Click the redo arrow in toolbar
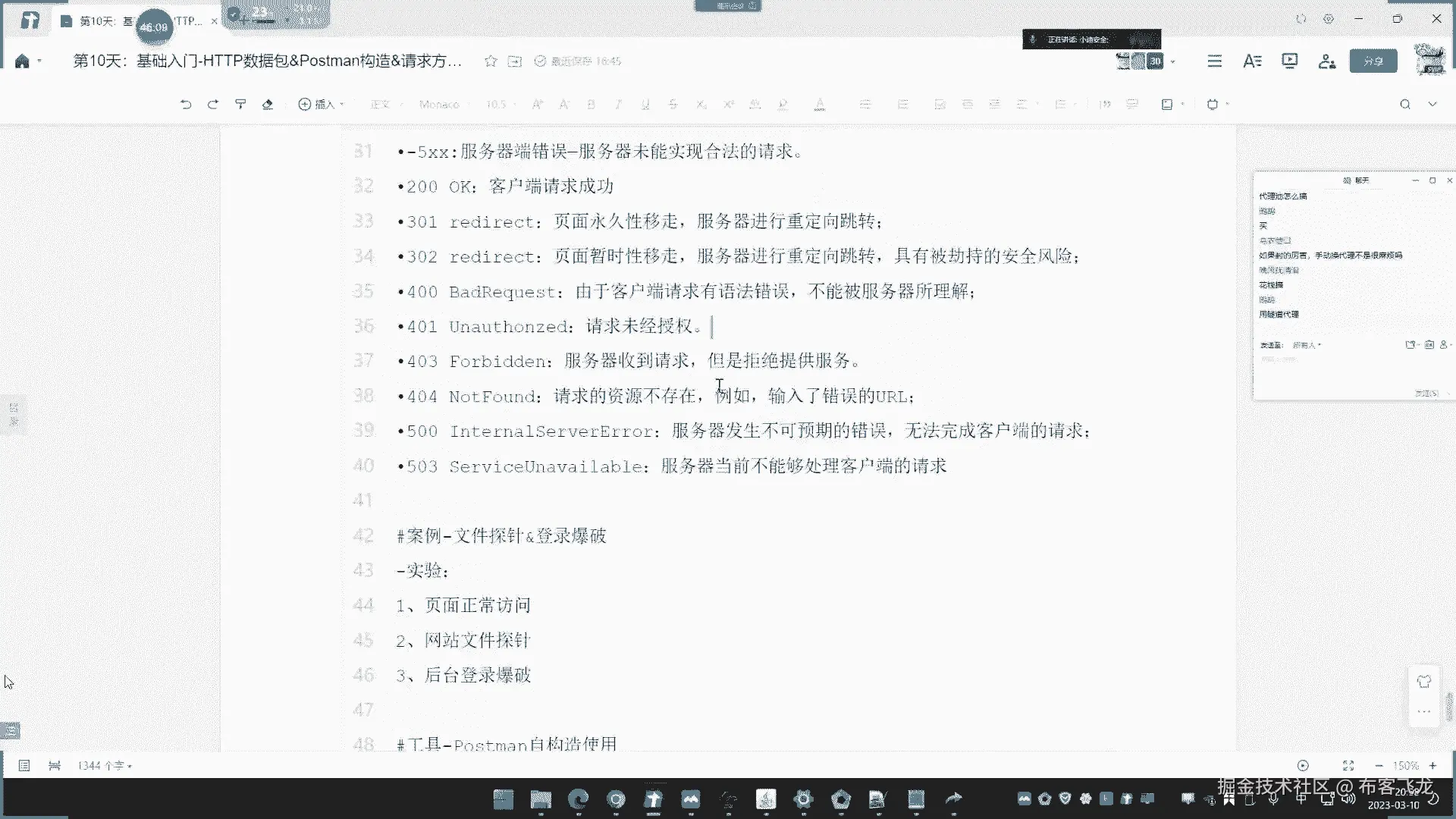The image size is (1456, 819). [x=213, y=105]
